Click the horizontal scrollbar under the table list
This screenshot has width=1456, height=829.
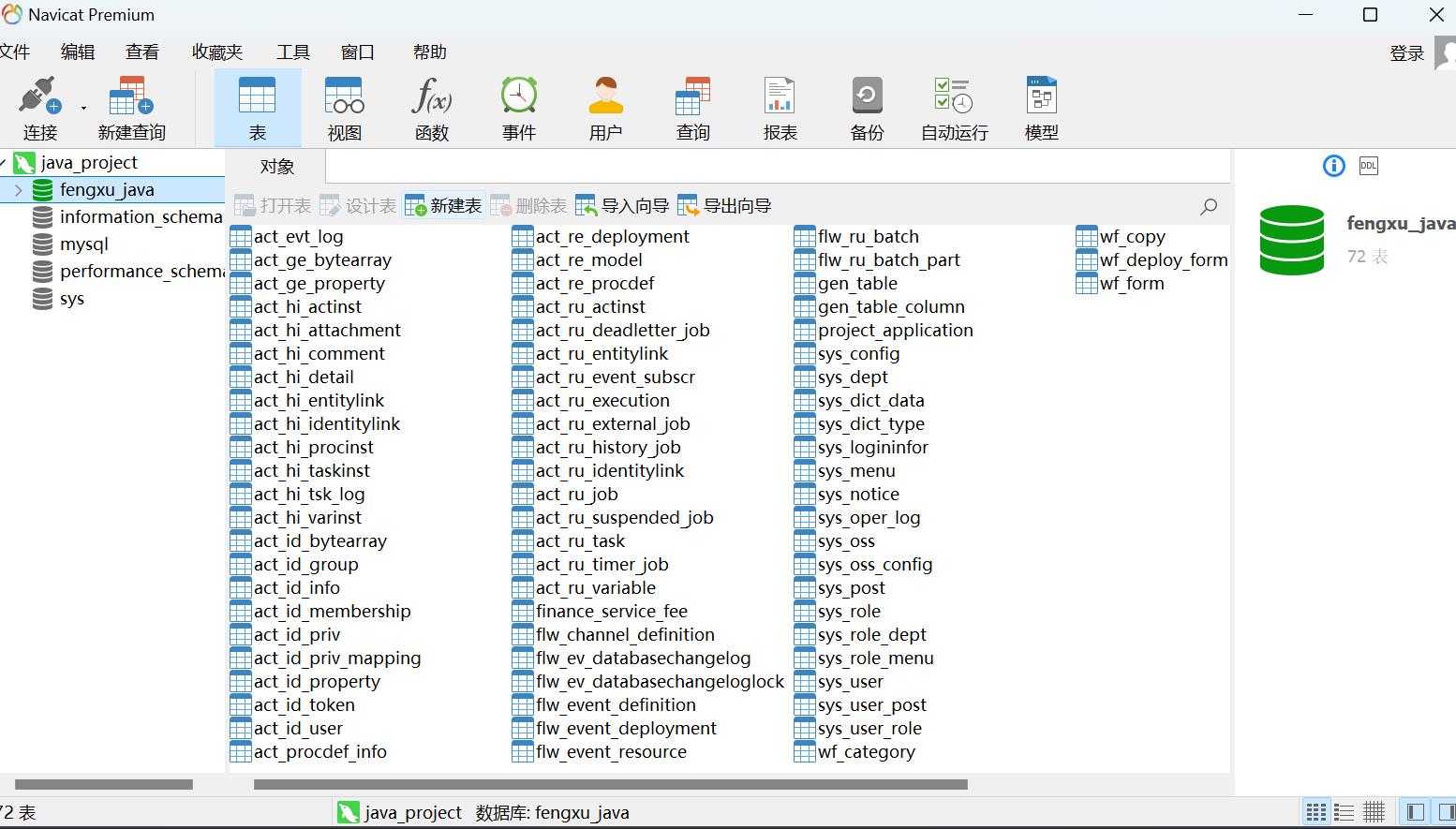609,785
